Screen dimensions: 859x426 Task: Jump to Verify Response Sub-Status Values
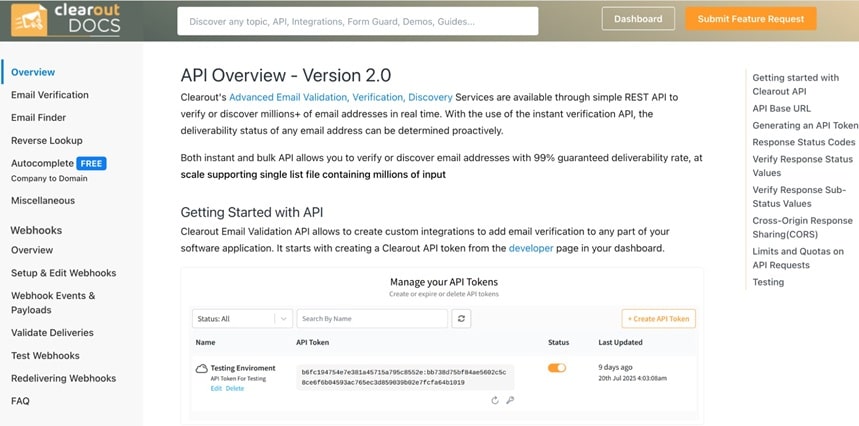tap(799, 197)
